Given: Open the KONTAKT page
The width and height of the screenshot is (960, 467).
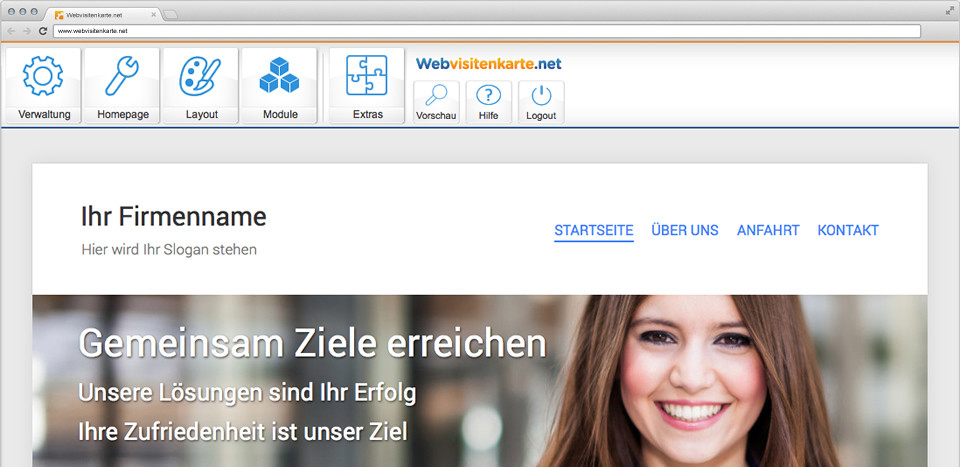Looking at the screenshot, I should pos(848,231).
